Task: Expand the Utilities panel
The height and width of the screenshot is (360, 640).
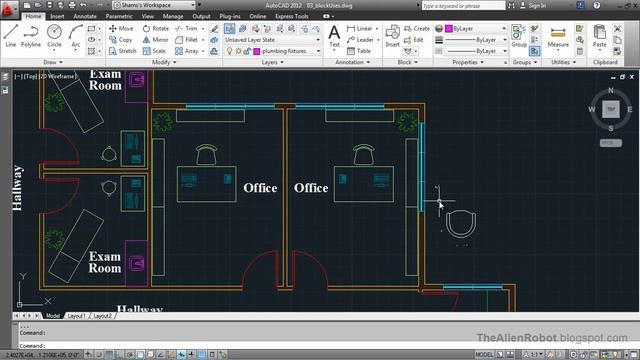Action: 564,62
